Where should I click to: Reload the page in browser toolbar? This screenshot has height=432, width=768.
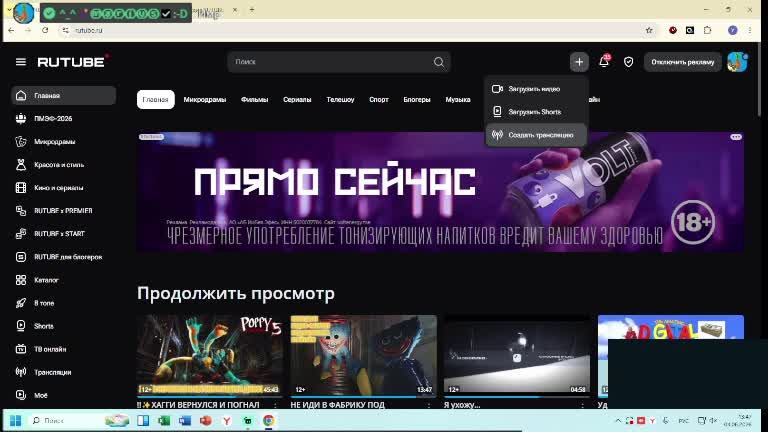(45, 30)
